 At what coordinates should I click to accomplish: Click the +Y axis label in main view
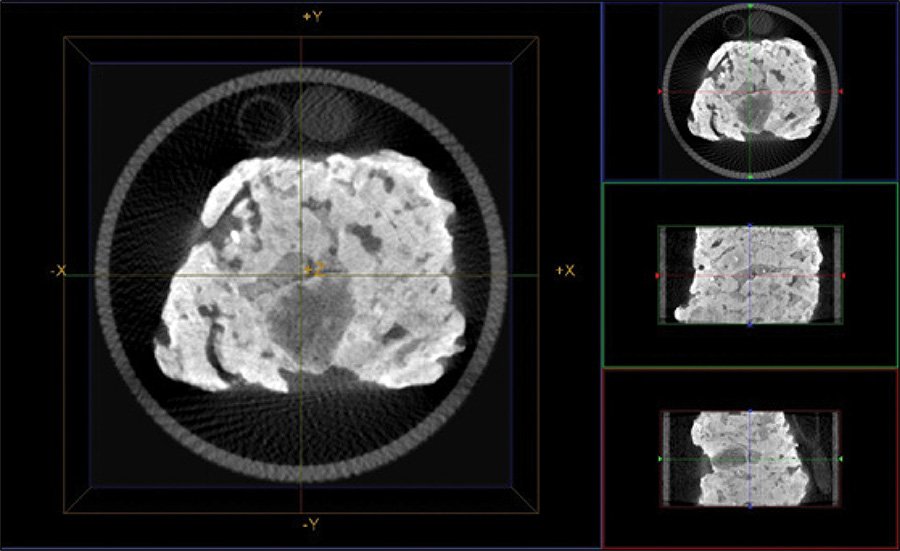tap(311, 17)
